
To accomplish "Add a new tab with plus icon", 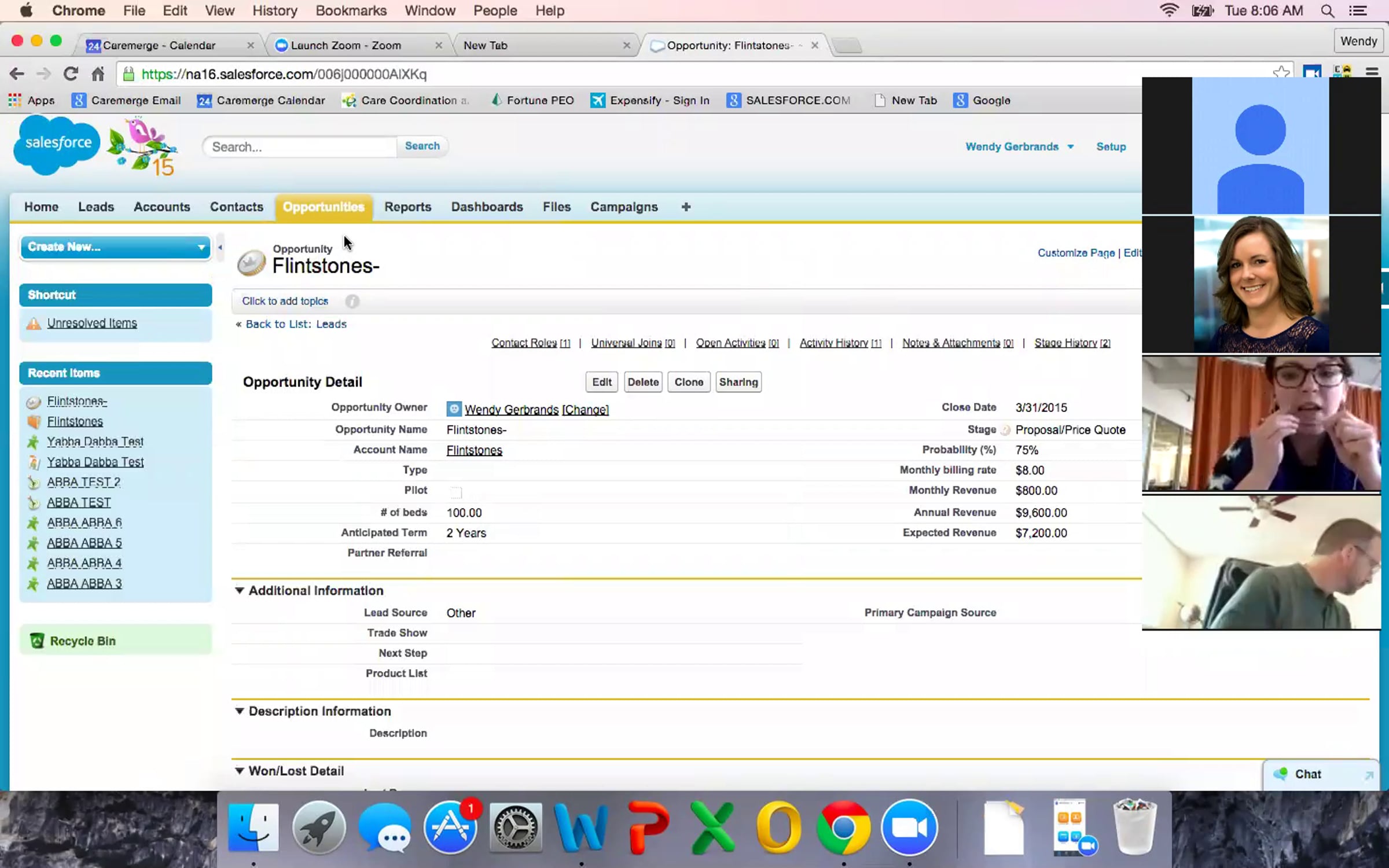I will [686, 207].
